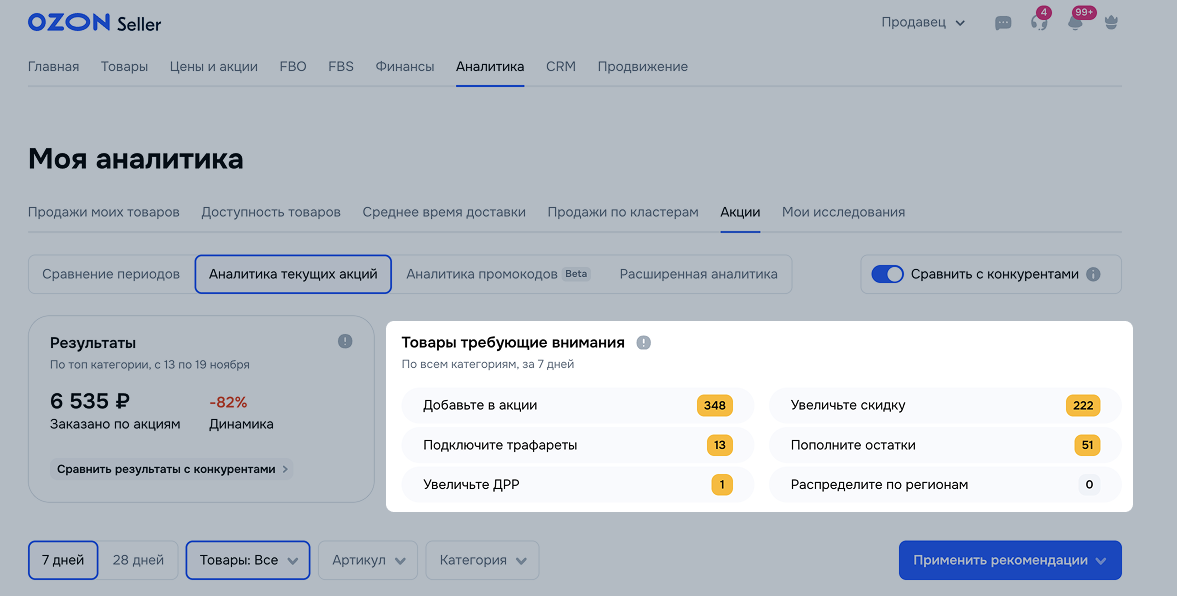Open the Артикул filter dropdown
1177x596 pixels.
(367, 560)
